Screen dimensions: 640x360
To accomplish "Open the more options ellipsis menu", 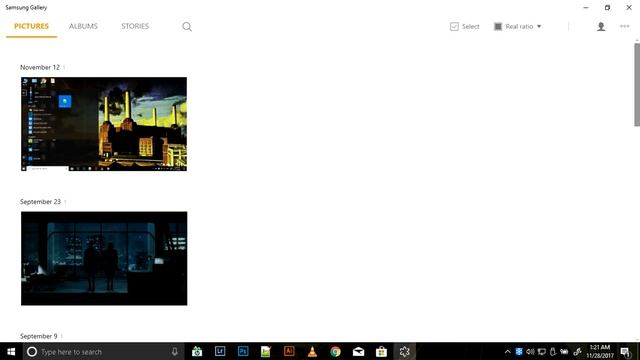I will [x=624, y=27].
